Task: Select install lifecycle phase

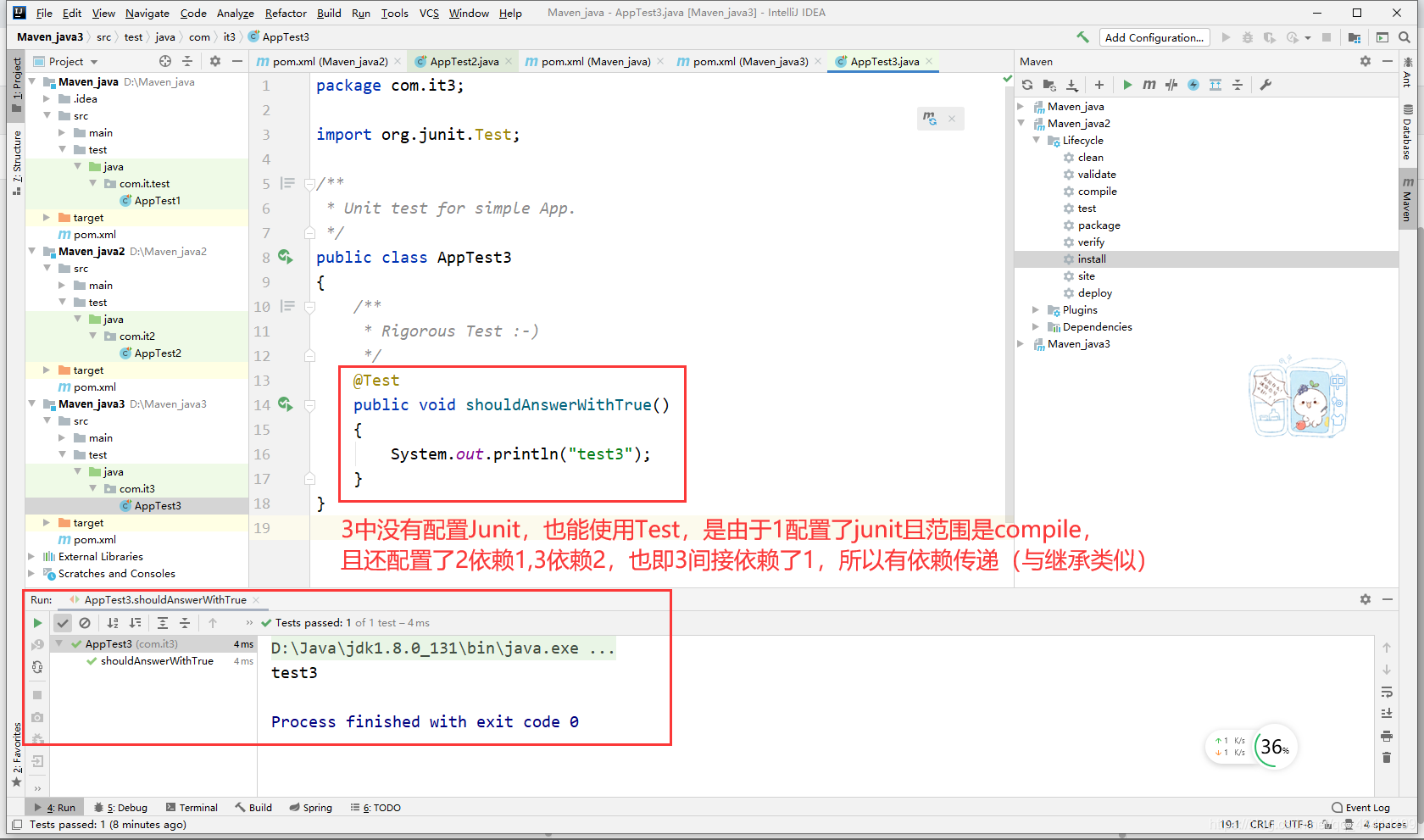Action: (1092, 259)
